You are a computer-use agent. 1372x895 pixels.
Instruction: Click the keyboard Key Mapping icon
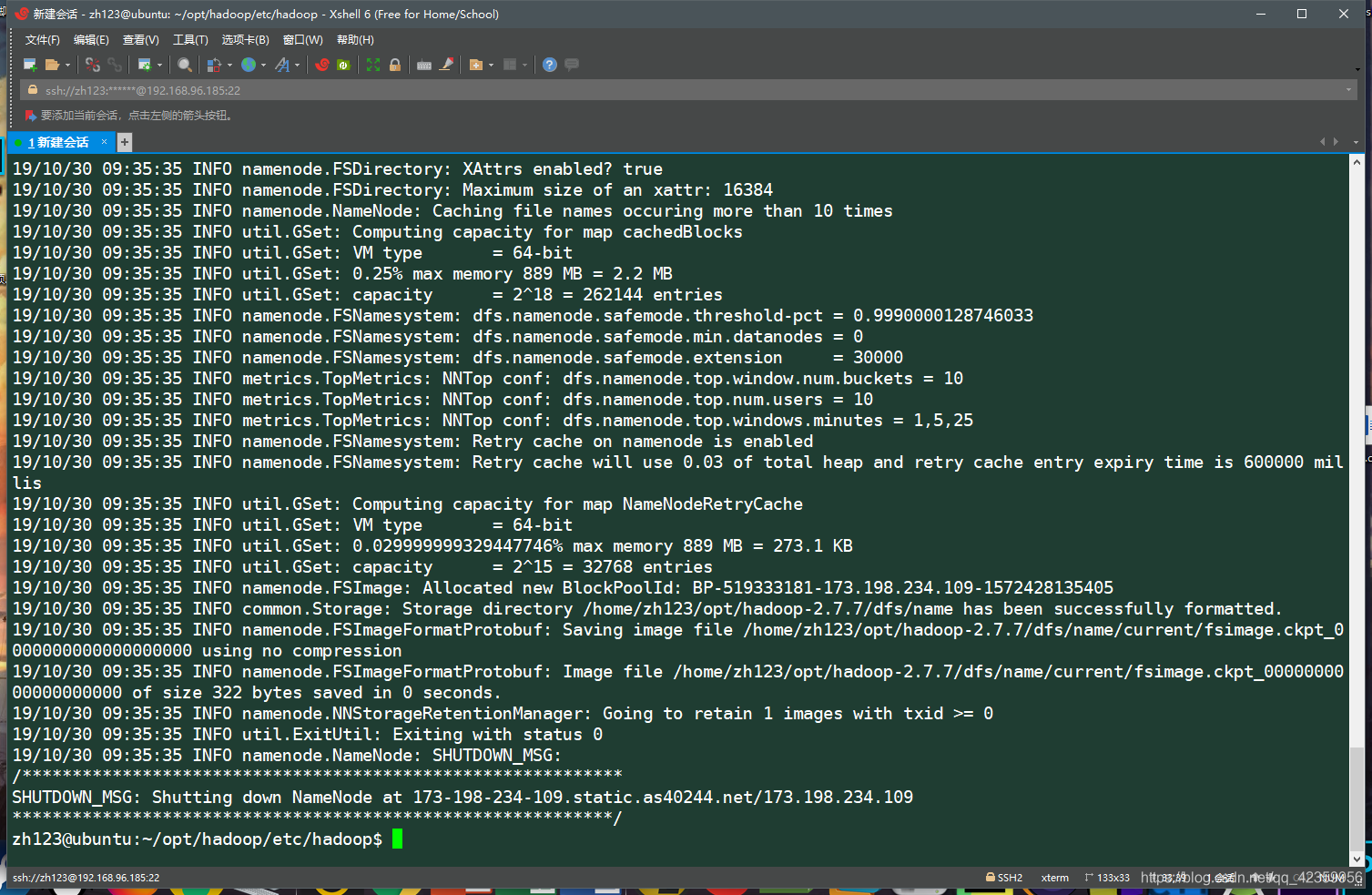(424, 65)
